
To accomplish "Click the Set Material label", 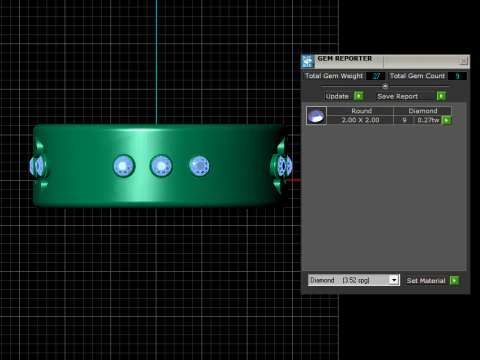I will [x=426, y=280].
